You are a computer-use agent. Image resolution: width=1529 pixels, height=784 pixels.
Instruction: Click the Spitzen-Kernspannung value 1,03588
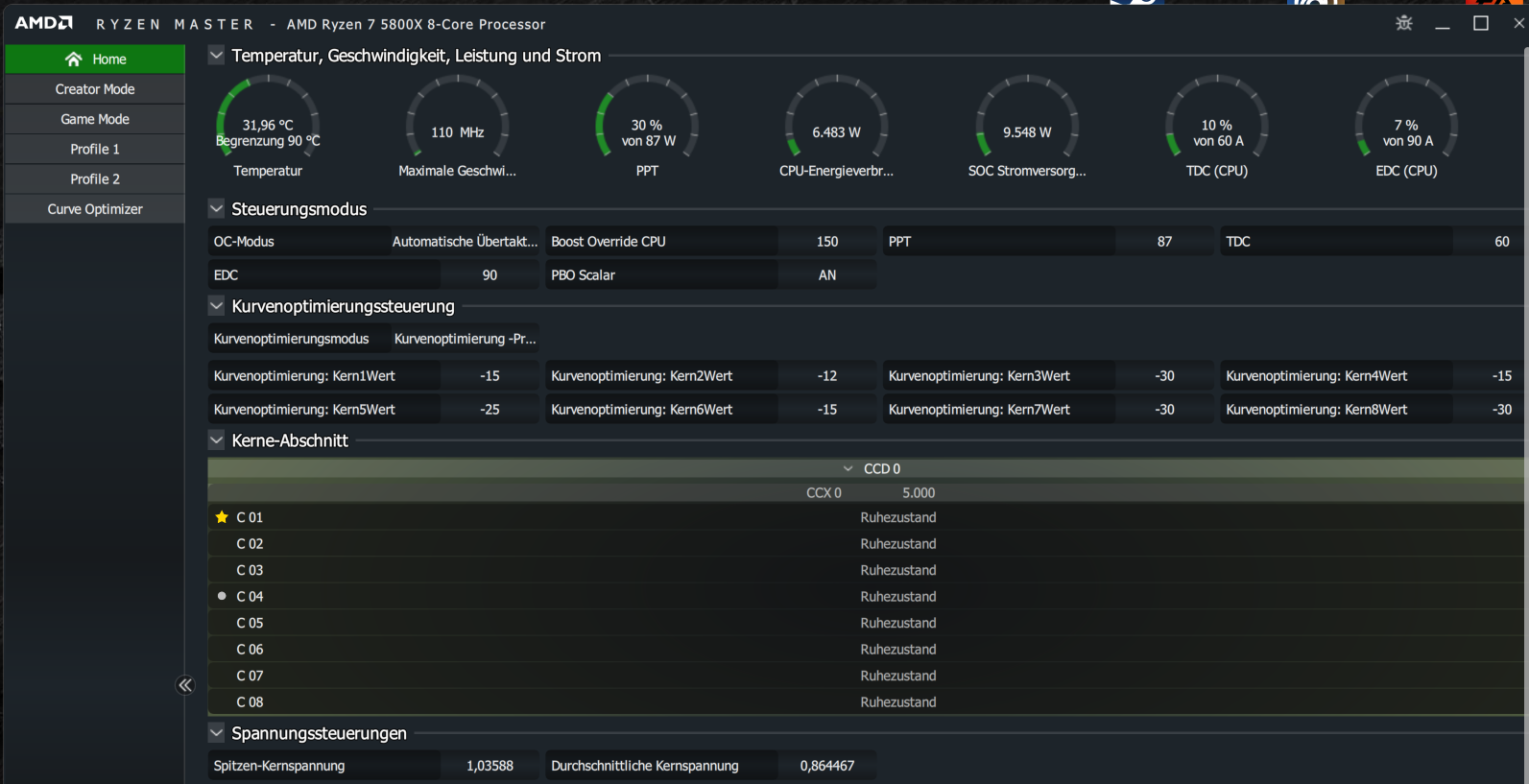coord(490,766)
